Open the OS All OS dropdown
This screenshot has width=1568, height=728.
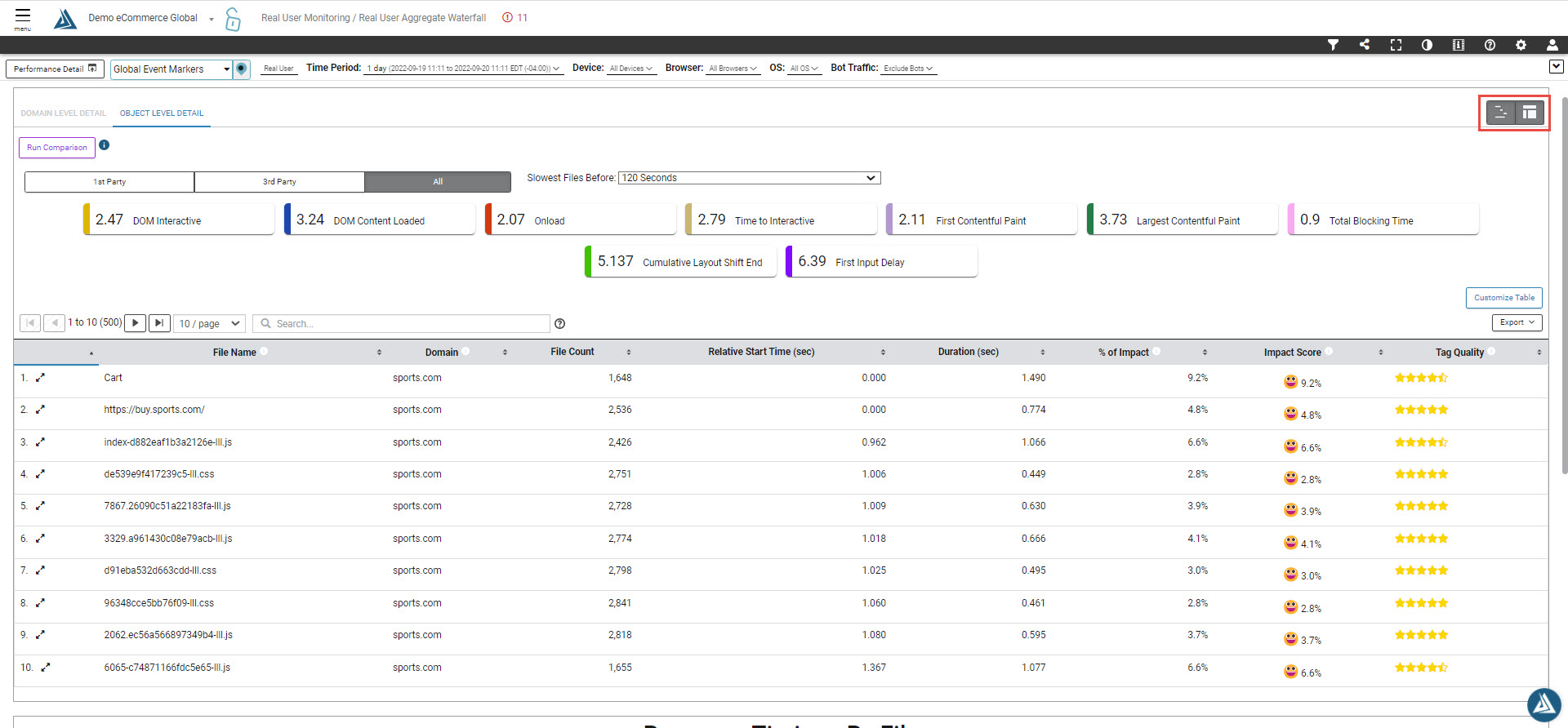tap(804, 69)
